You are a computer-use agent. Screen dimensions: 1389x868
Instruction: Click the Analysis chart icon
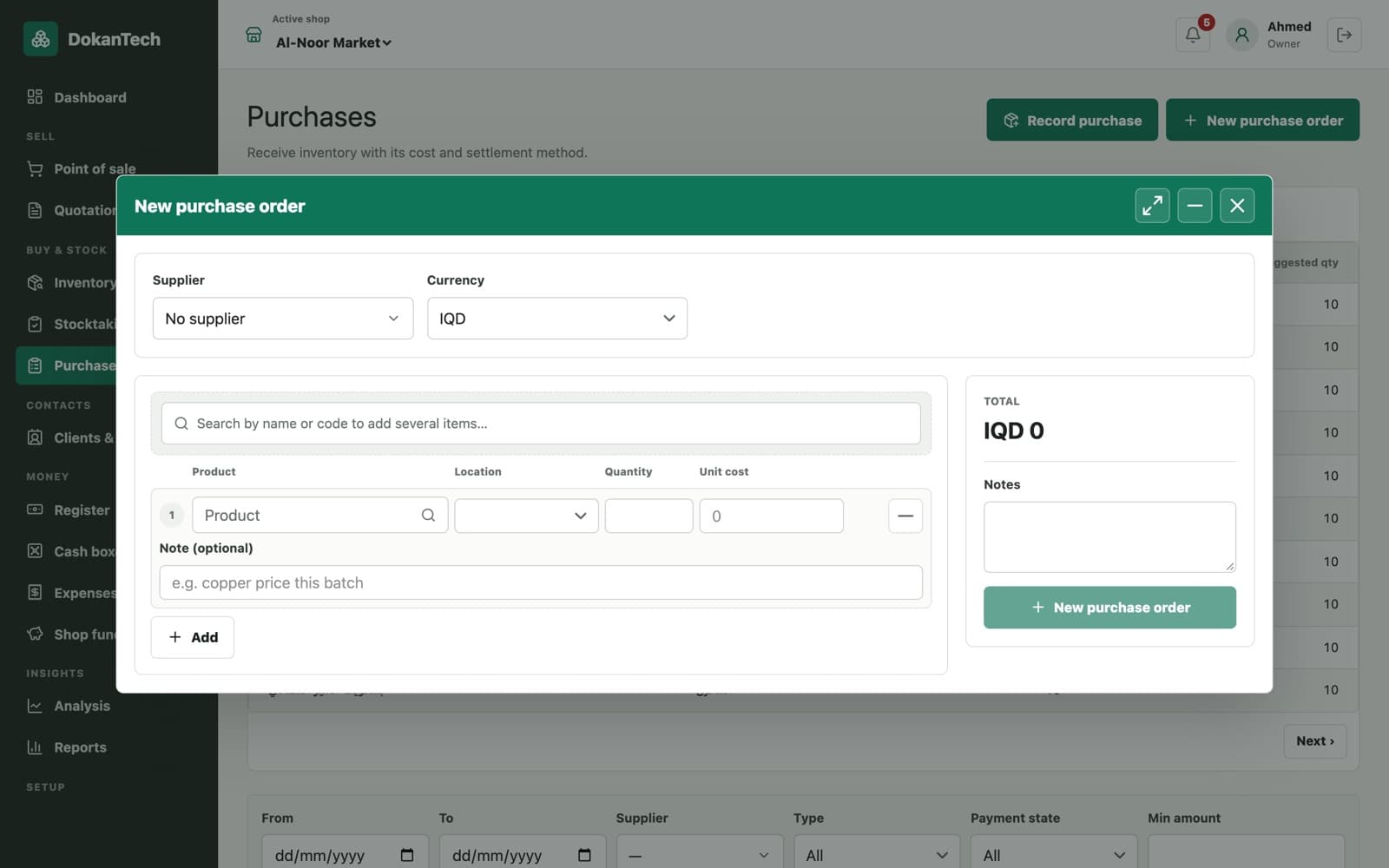point(35,706)
